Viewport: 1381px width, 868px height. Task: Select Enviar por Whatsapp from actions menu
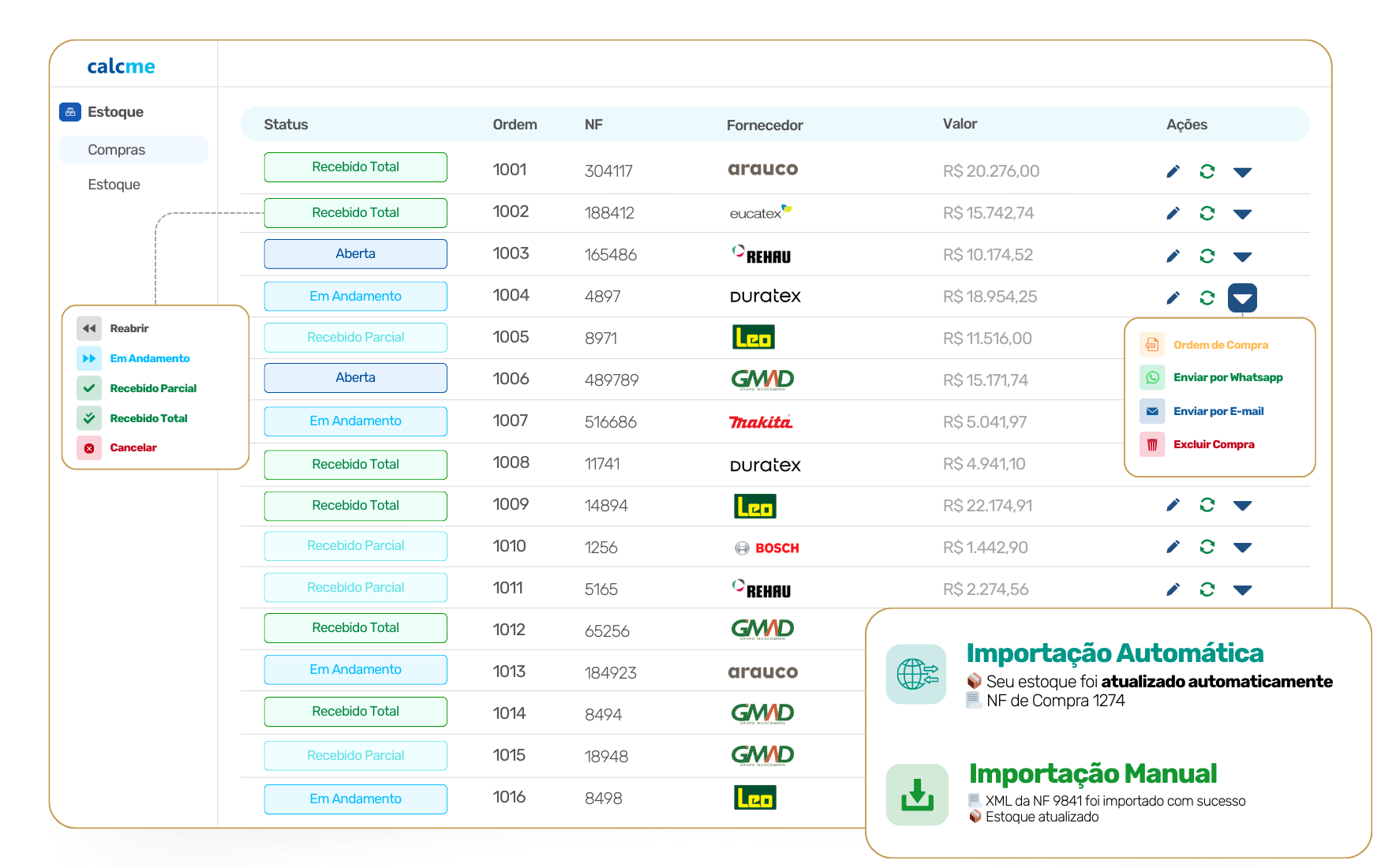pos(1227,377)
